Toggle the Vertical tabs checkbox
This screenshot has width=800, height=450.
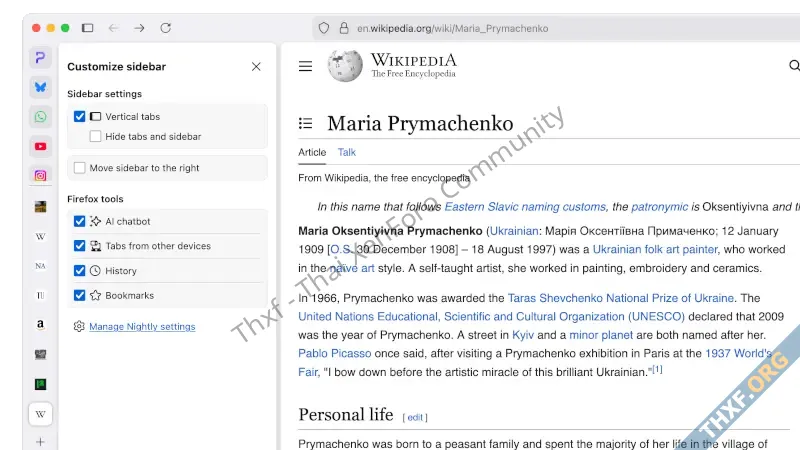(x=80, y=116)
